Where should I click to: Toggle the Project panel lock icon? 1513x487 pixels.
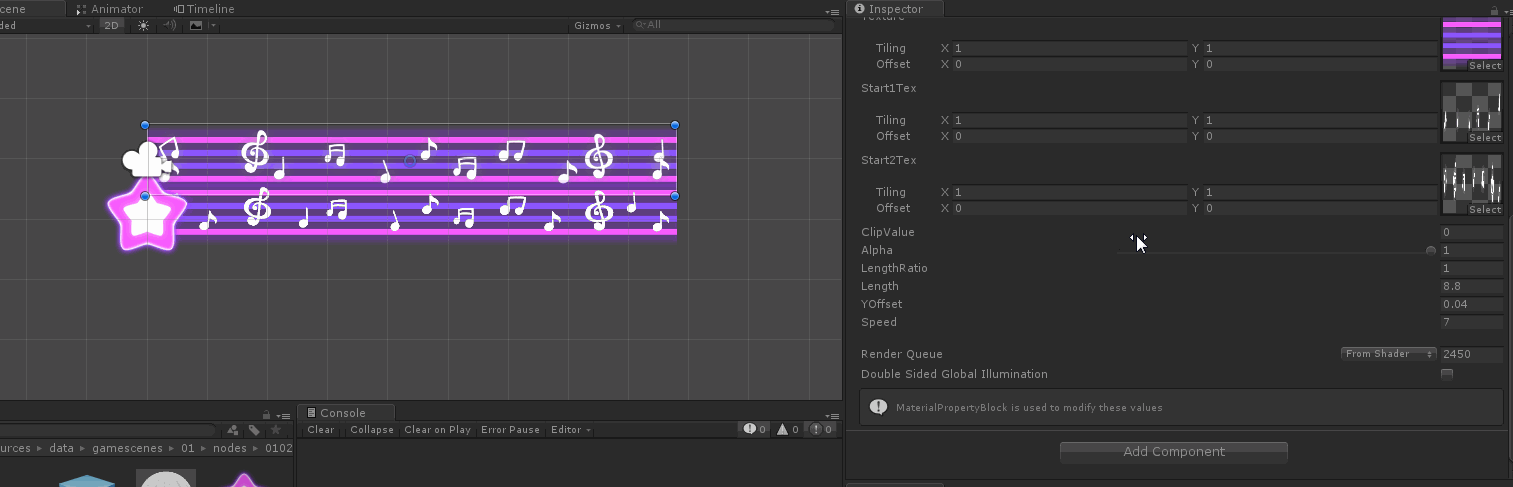click(x=266, y=414)
